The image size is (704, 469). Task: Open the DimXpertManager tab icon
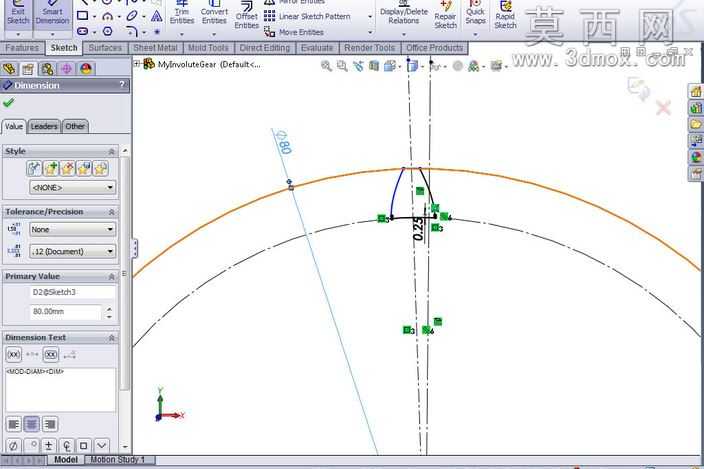pyautogui.click(x=66, y=69)
